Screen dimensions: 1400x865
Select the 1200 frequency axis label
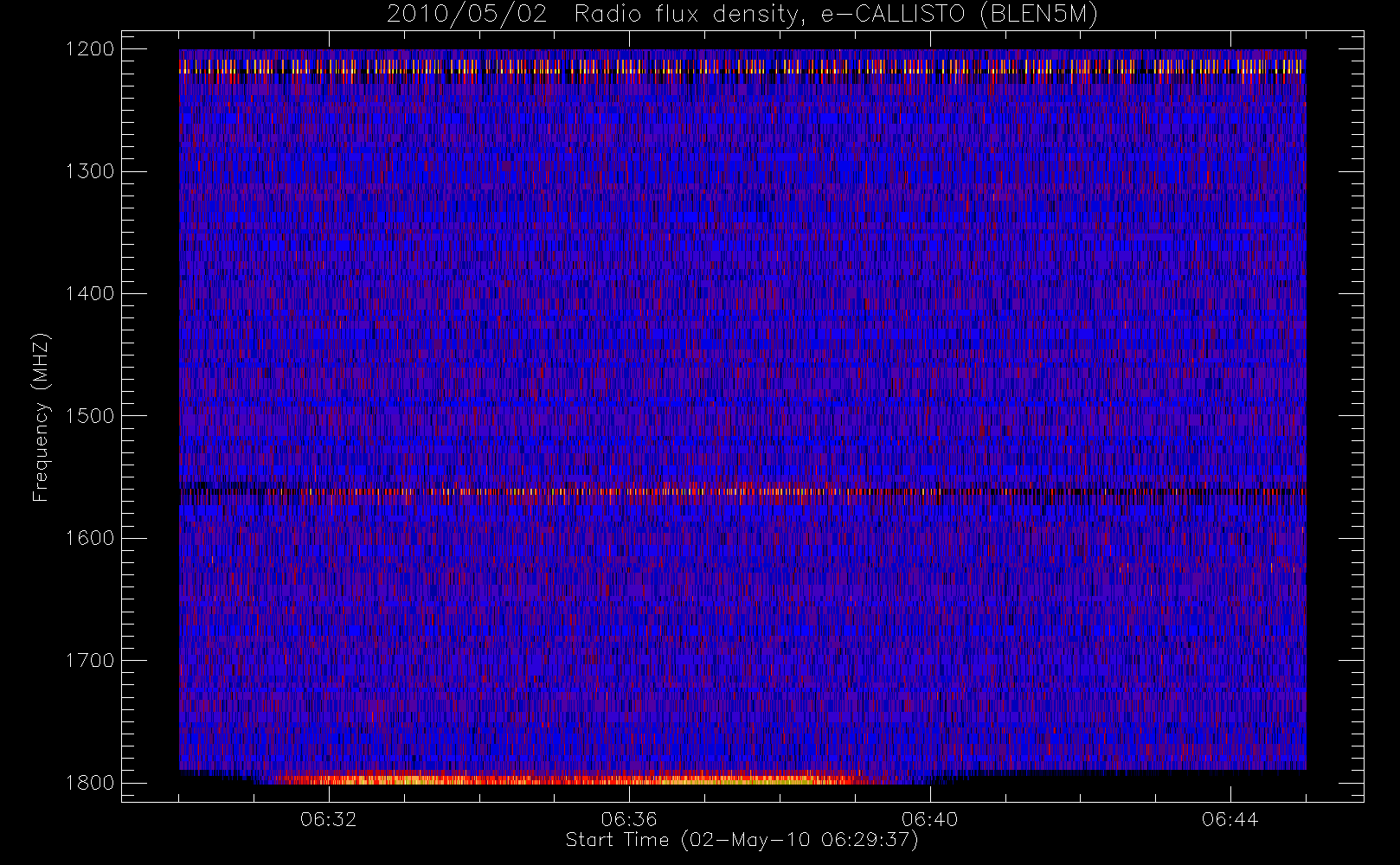pyautogui.click(x=90, y=49)
